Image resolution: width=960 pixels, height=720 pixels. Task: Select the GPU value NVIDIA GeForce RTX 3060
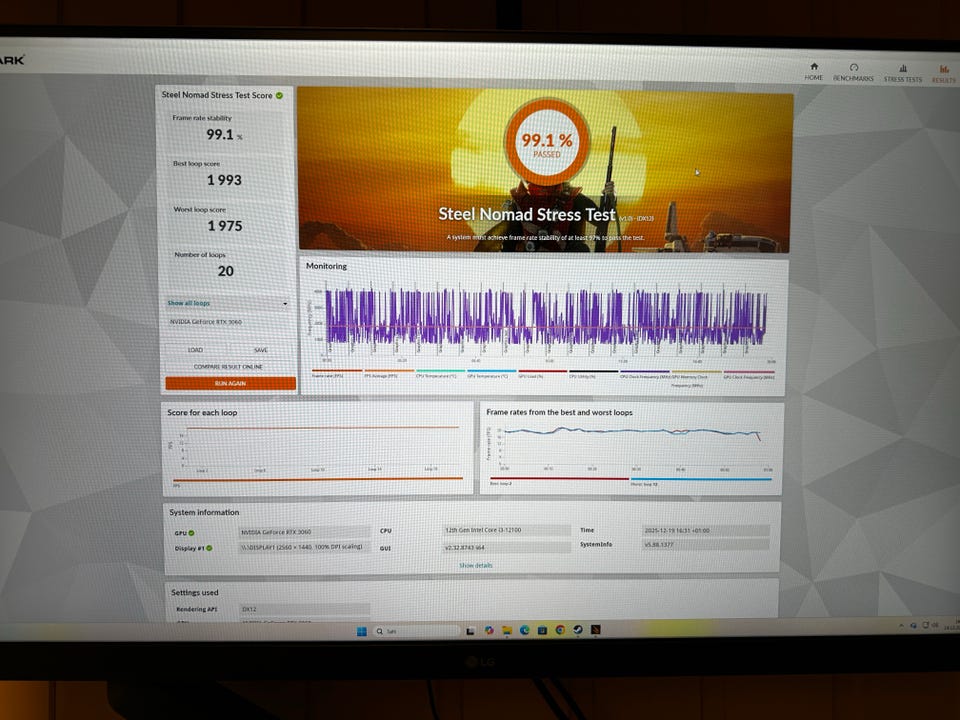[x=304, y=532]
